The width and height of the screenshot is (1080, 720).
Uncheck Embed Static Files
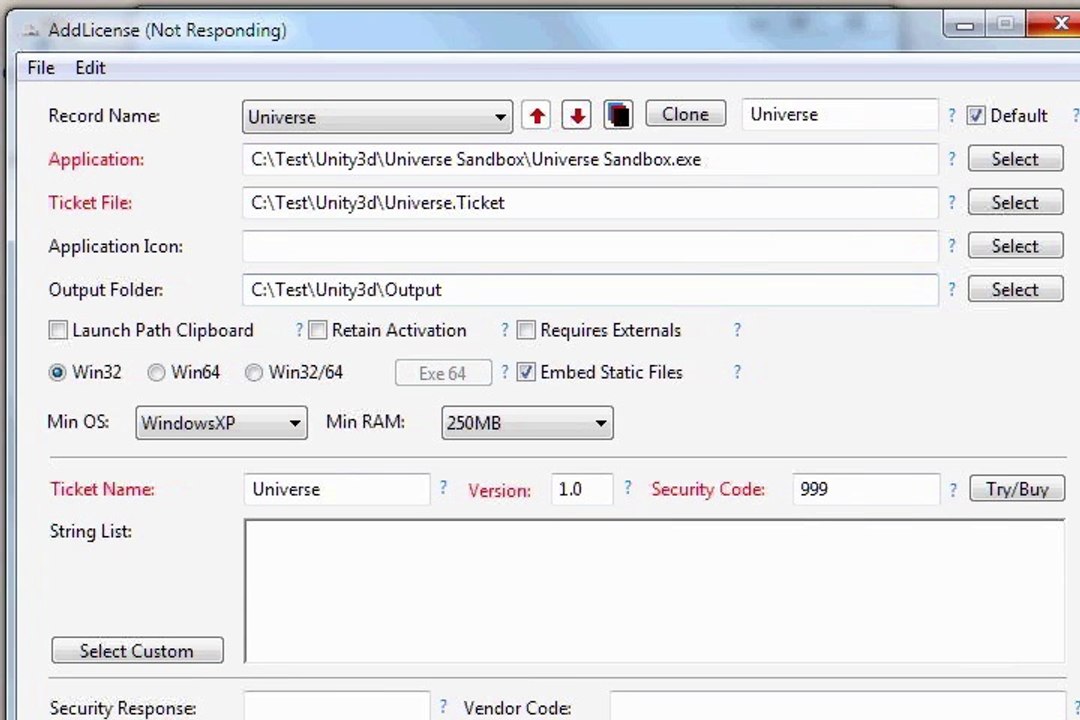coord(526,372)
